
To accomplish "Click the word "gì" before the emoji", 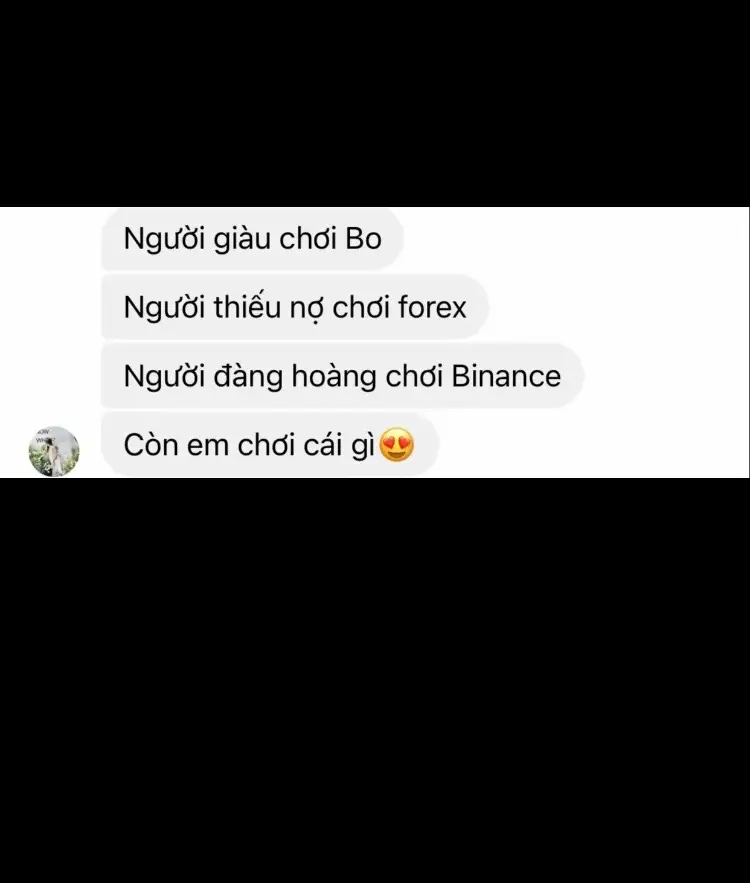I will point(363,445).
